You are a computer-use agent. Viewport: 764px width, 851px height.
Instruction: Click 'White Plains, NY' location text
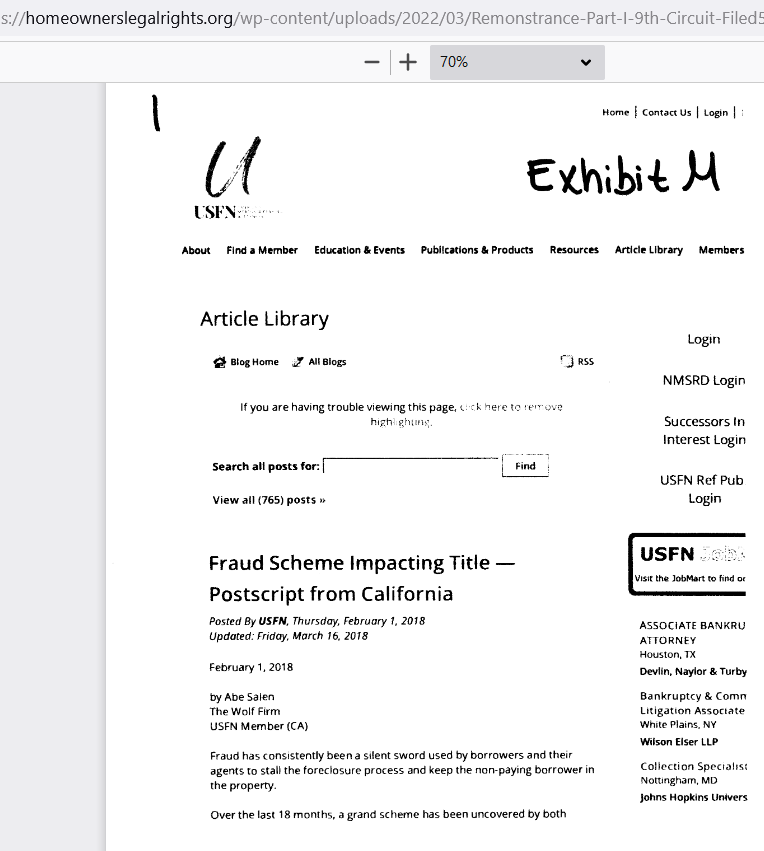click(678, 725)
